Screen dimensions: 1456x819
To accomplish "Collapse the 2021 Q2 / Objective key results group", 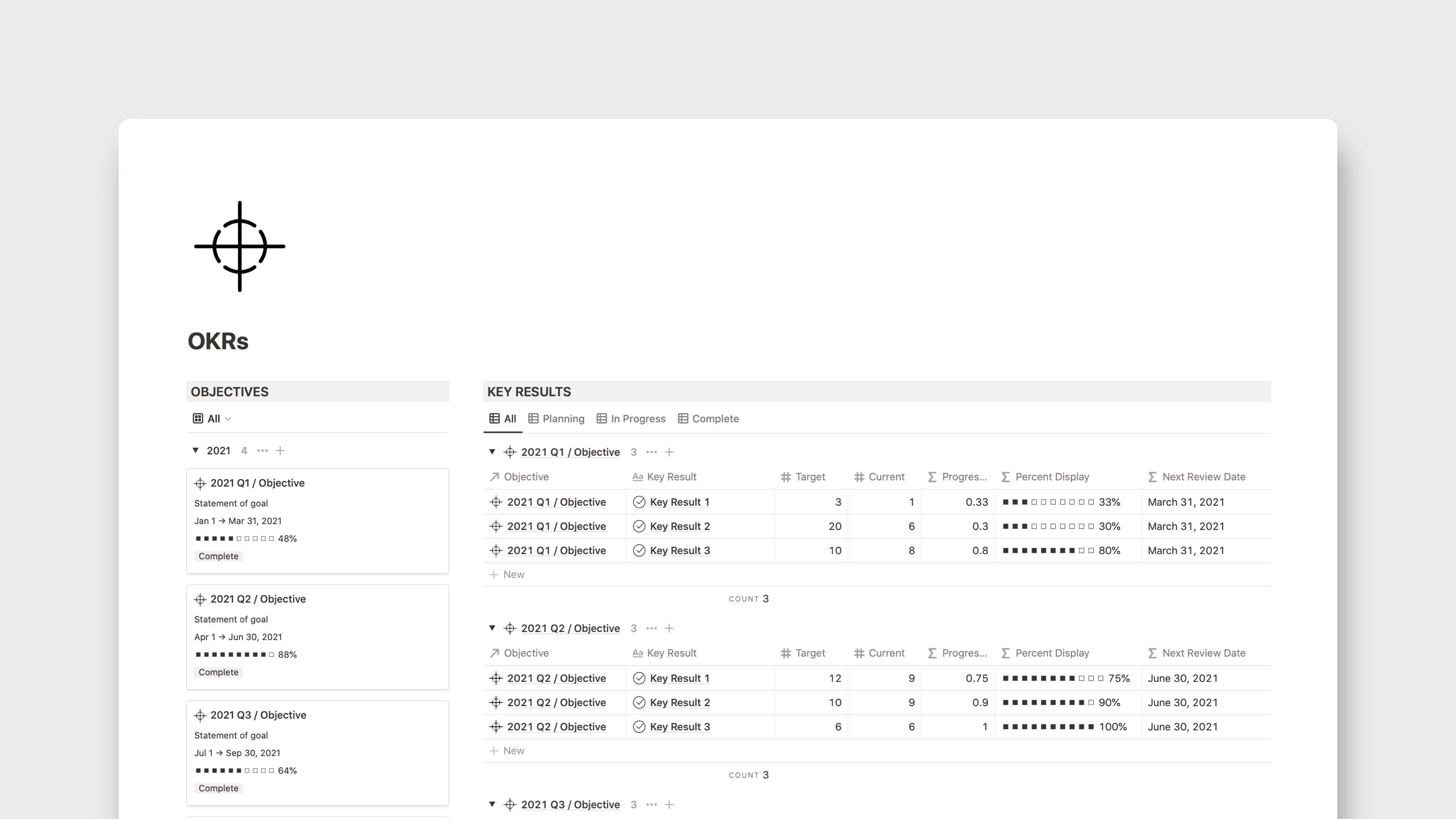I will click(x=492, y=628).
